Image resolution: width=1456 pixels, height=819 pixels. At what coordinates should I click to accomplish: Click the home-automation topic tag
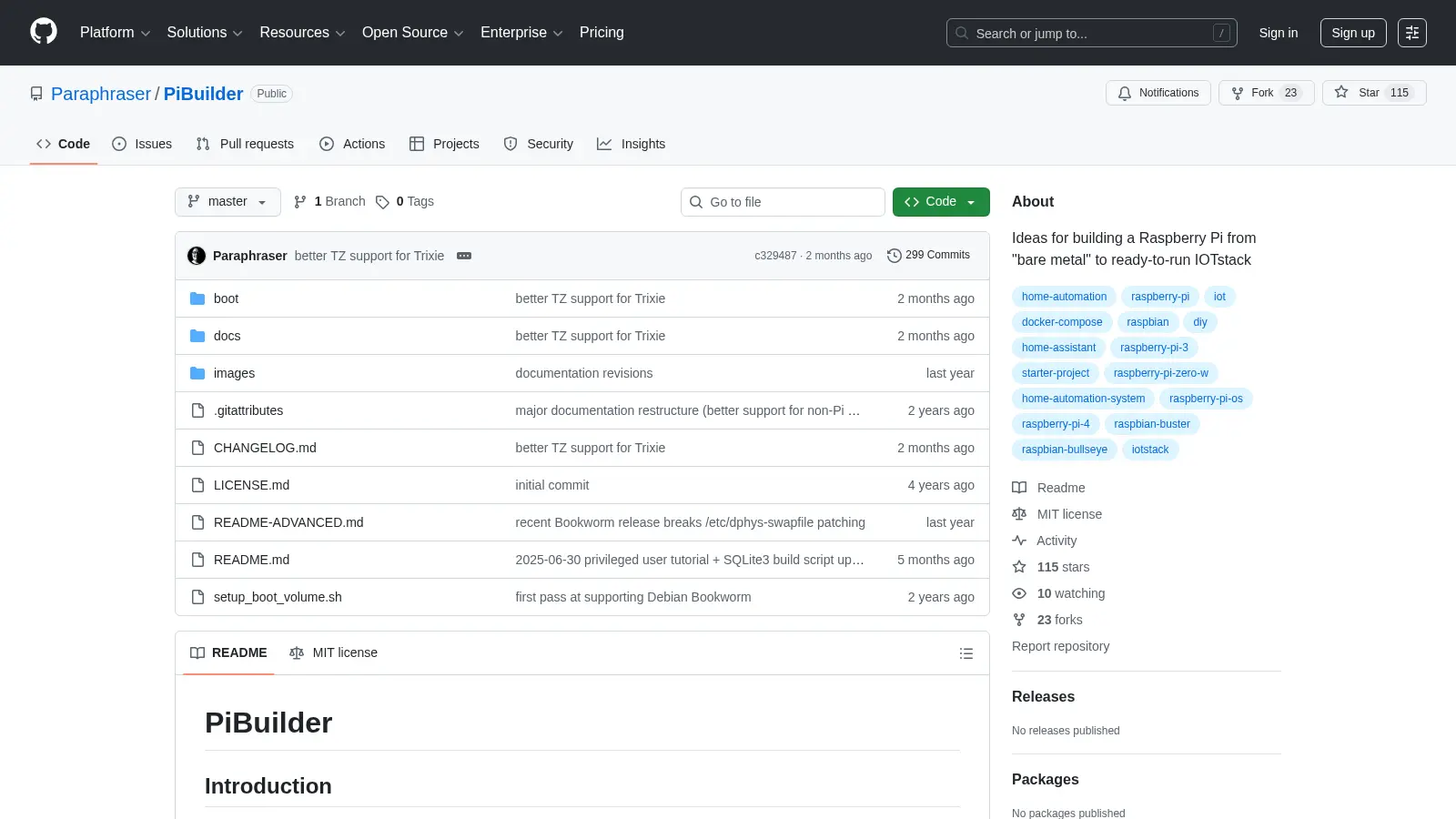tap(1064, 297)
